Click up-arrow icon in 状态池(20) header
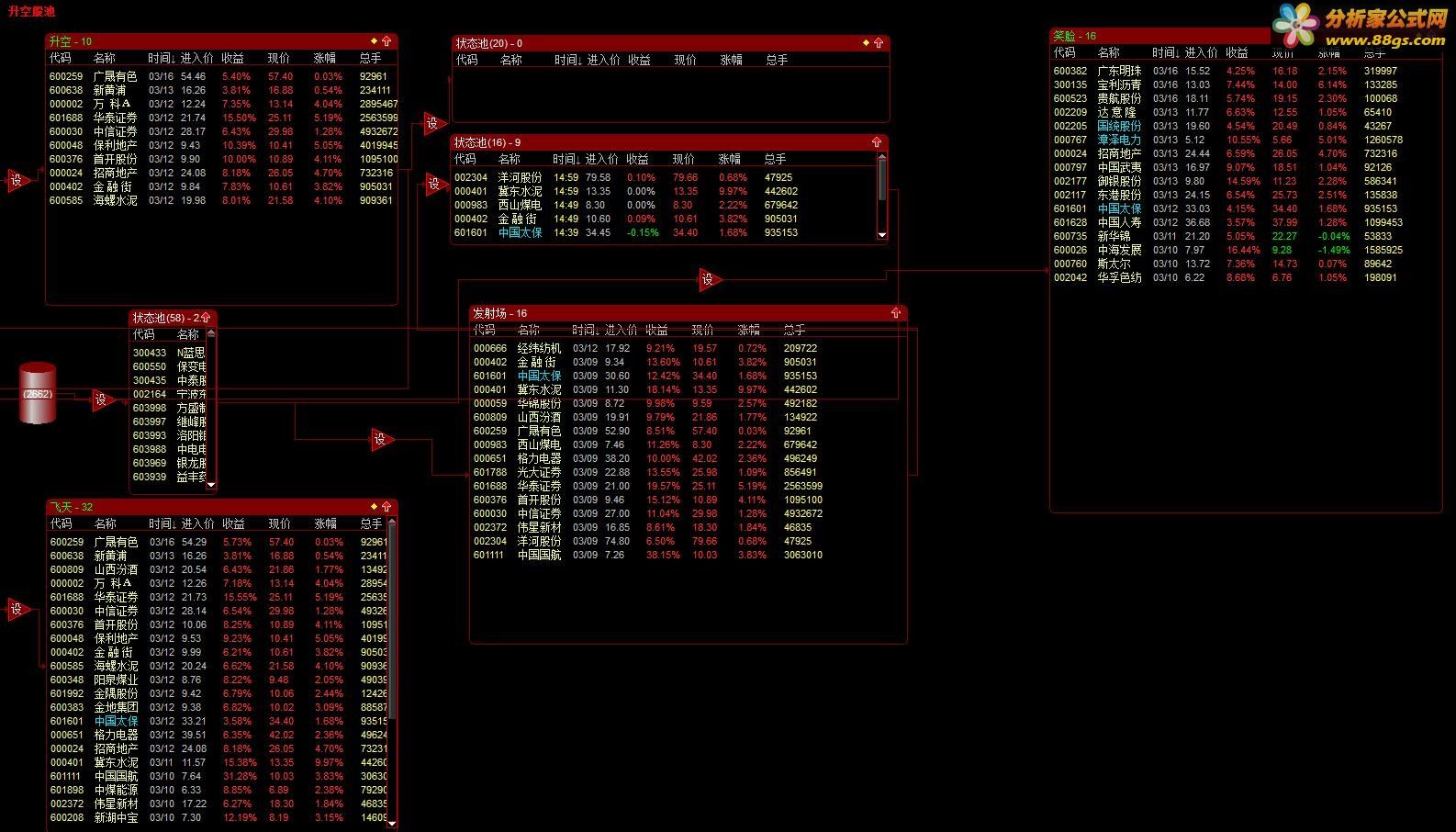 click(879, 43)
